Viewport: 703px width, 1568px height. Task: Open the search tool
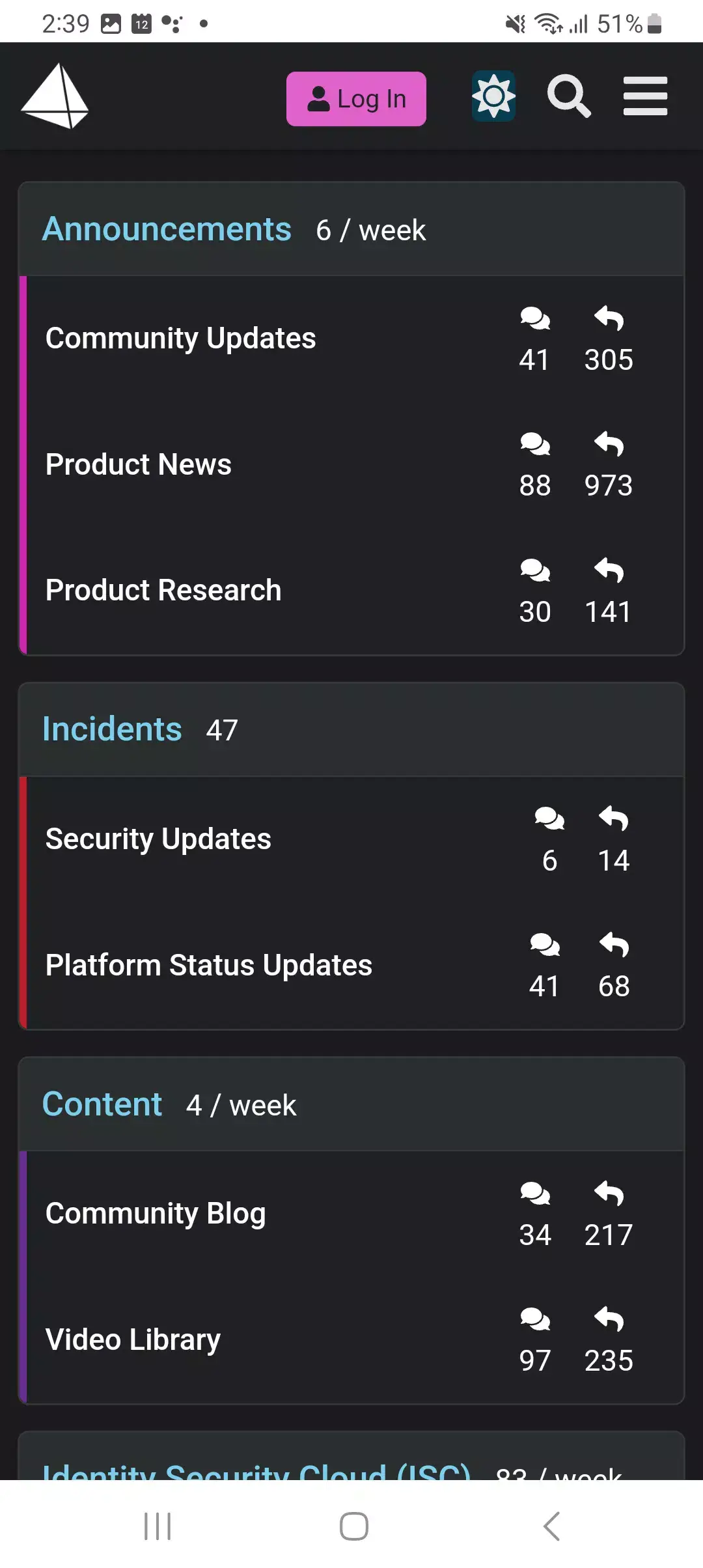pyautogui.click(x=568, y=96)
